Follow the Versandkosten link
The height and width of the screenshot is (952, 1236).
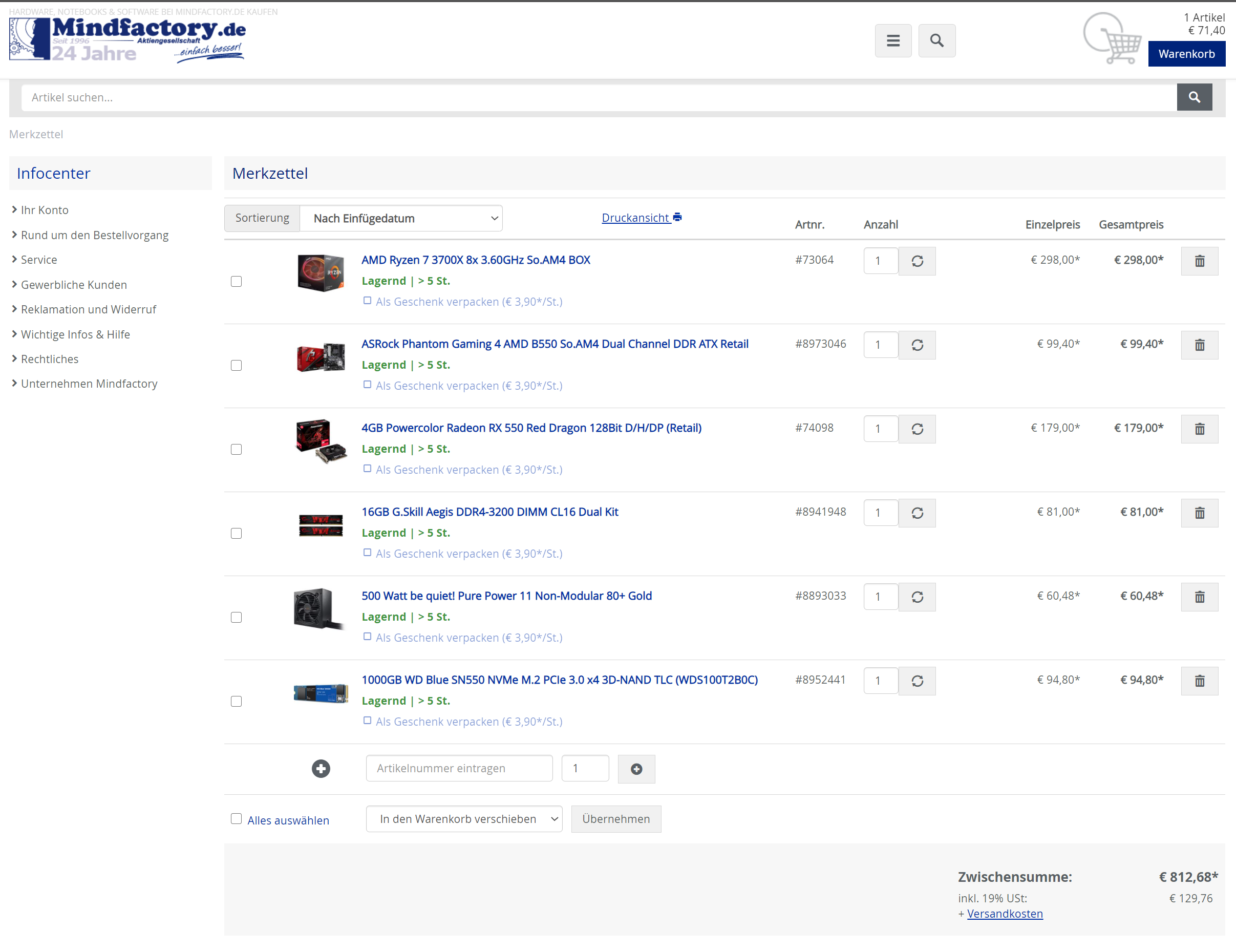1005,914
